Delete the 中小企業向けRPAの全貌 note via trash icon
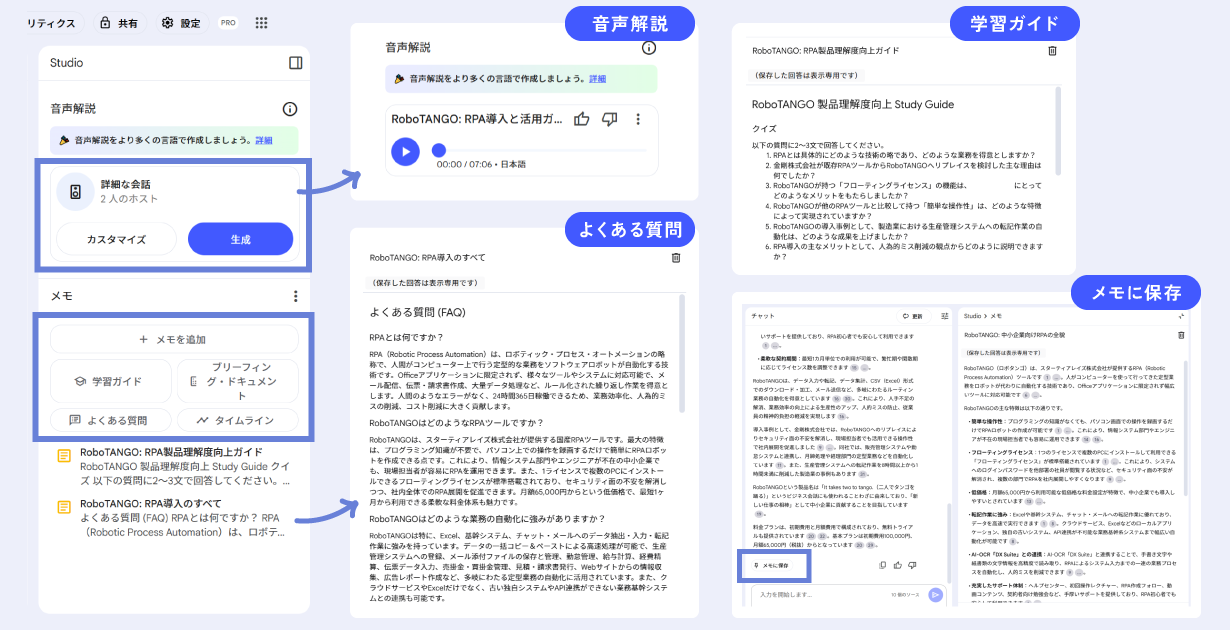 (1181, 335)
